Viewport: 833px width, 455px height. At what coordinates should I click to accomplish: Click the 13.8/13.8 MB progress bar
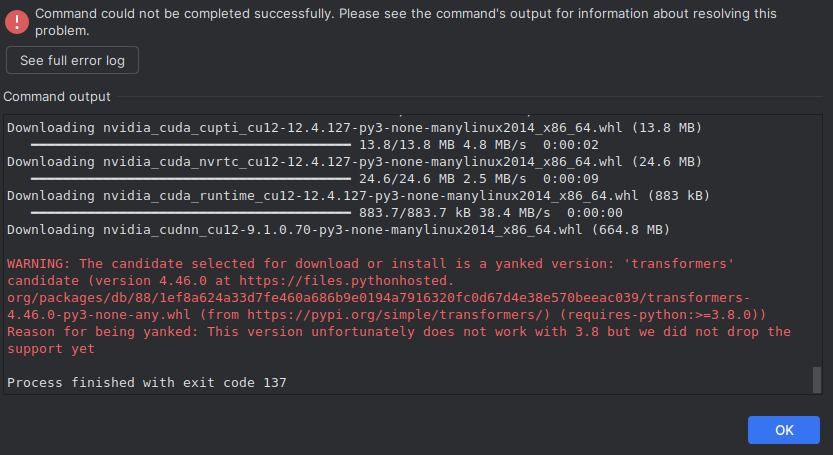coord(190,145)
